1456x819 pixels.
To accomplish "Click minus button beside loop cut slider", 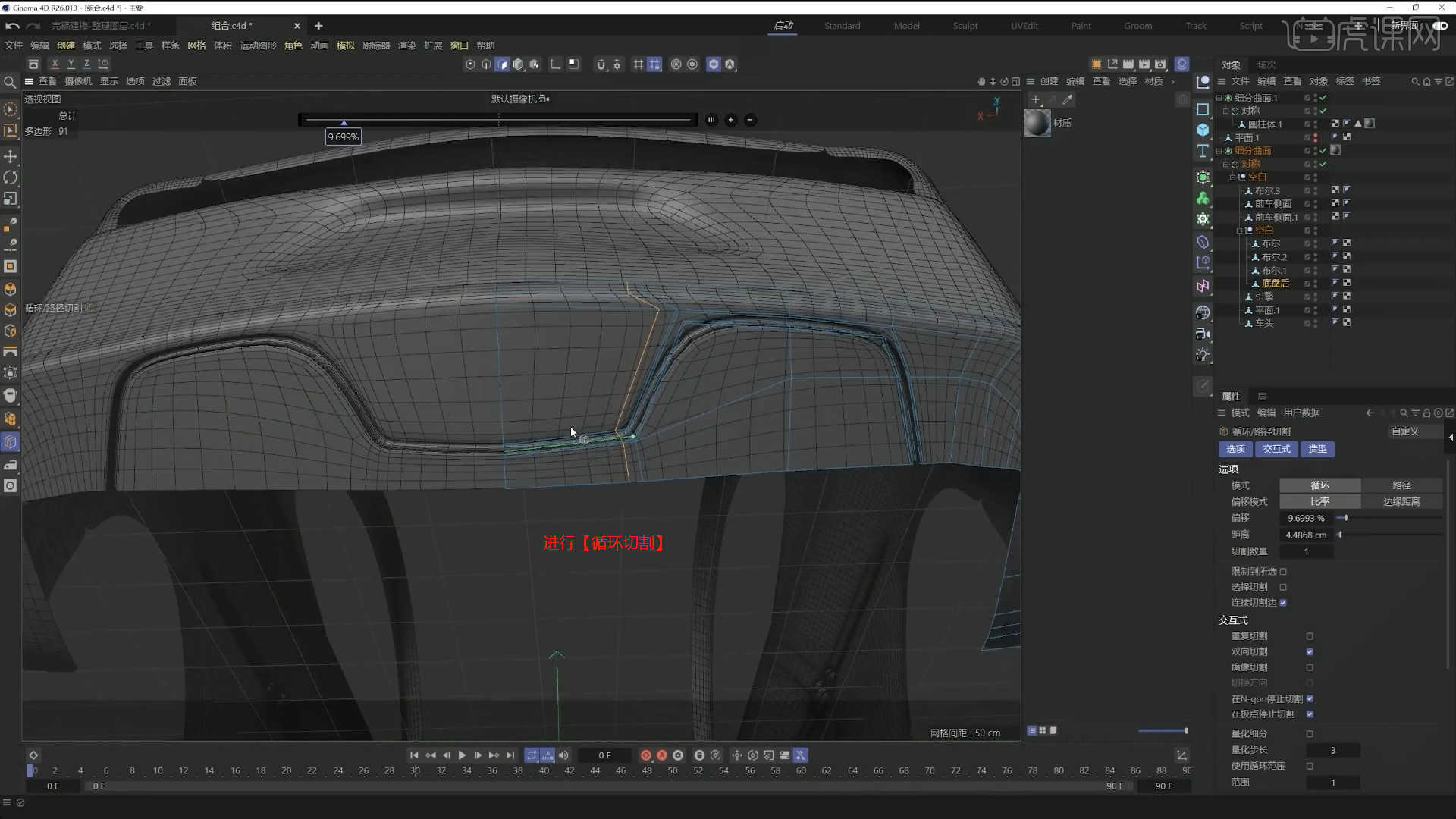I will point(750,120).
